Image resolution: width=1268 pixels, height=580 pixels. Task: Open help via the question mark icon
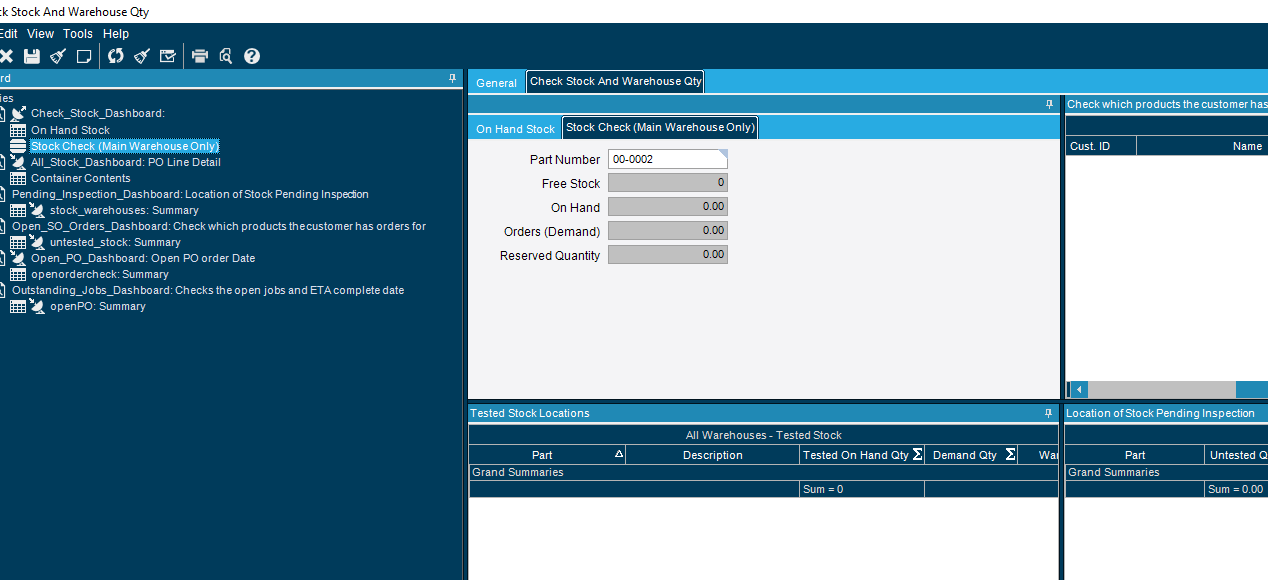[x=252, y=56]
